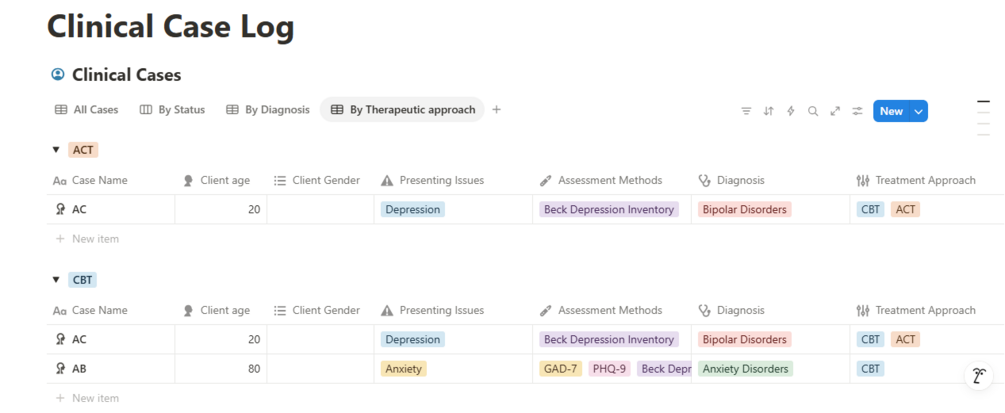Click the Clinical Cases database title icon

pos(57,75)
